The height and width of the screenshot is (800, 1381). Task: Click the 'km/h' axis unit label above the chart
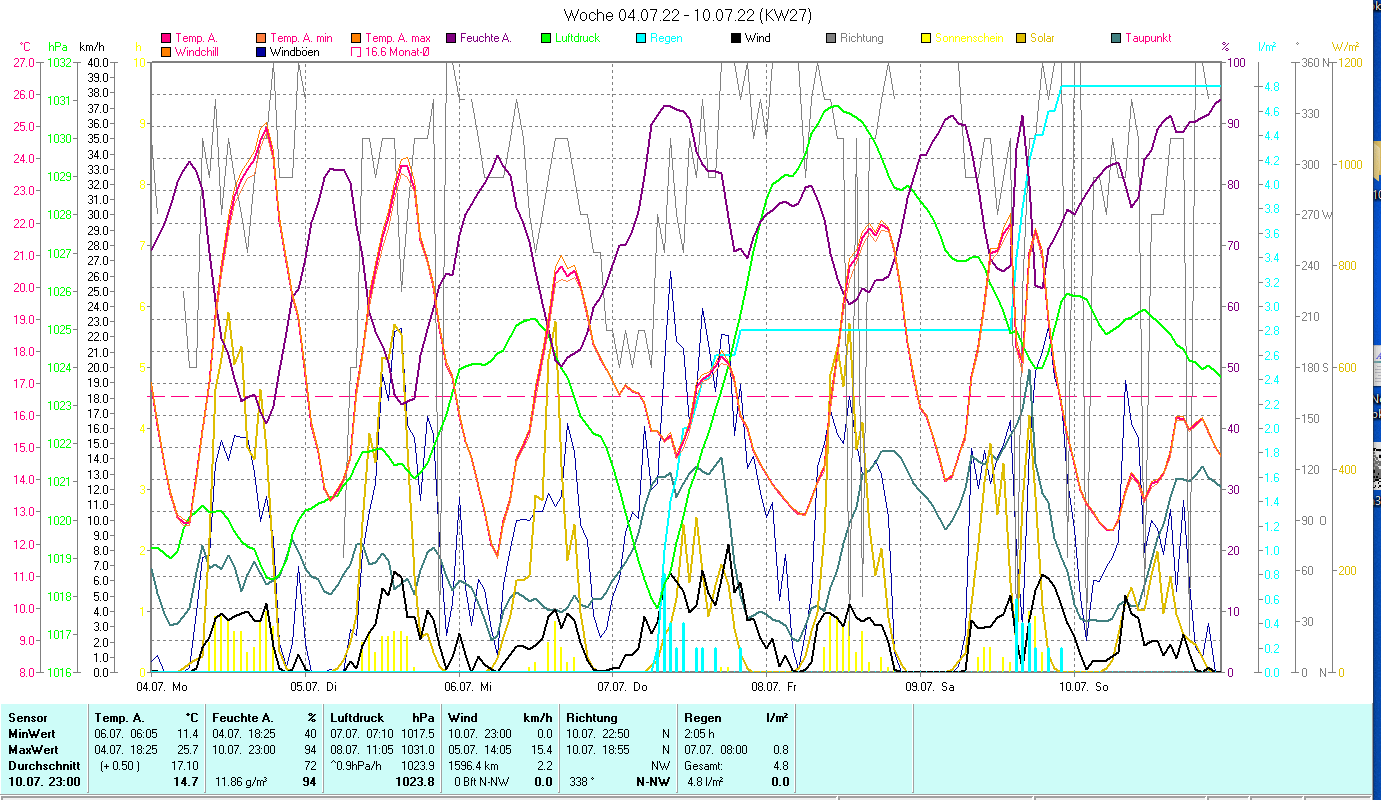[93, 47]
